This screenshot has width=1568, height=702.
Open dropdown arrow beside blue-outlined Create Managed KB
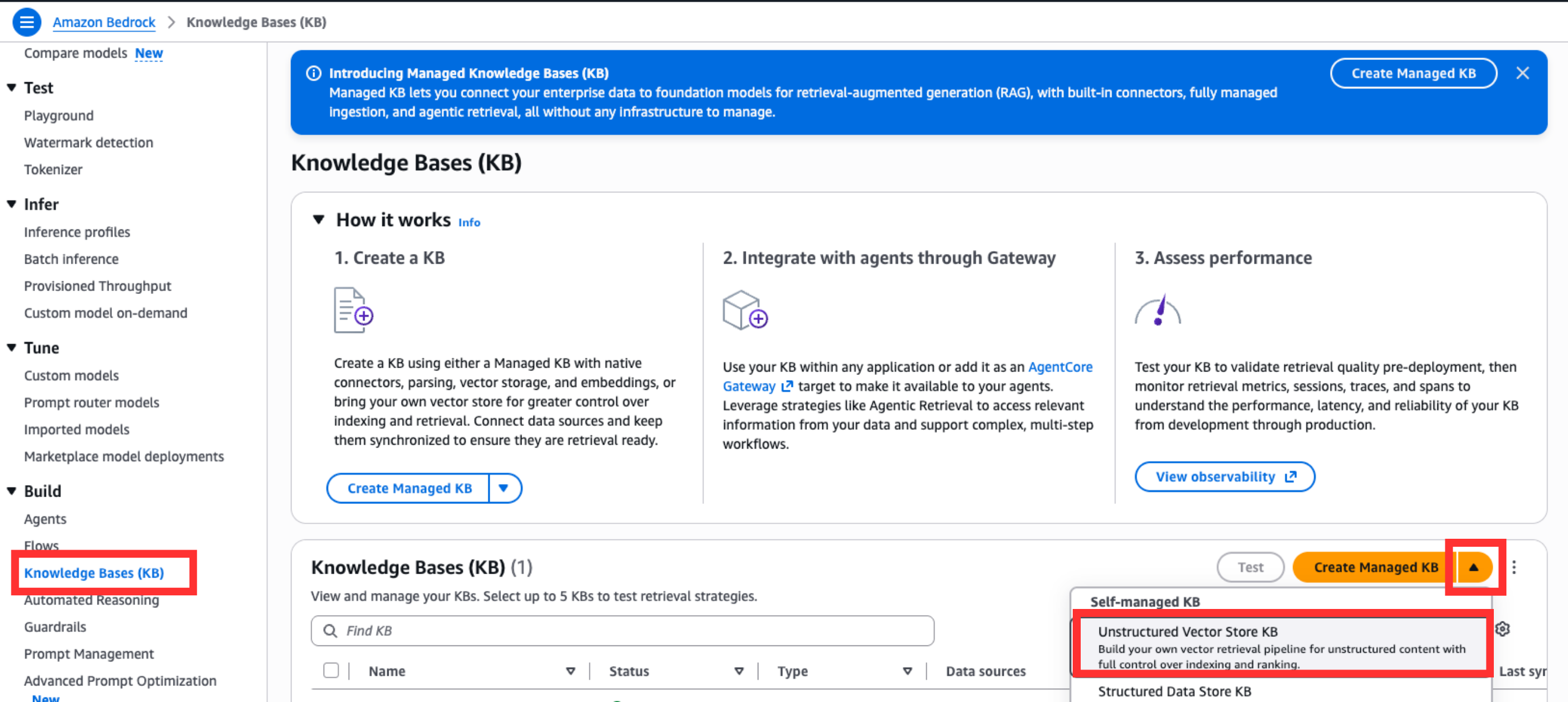[504, 489]
